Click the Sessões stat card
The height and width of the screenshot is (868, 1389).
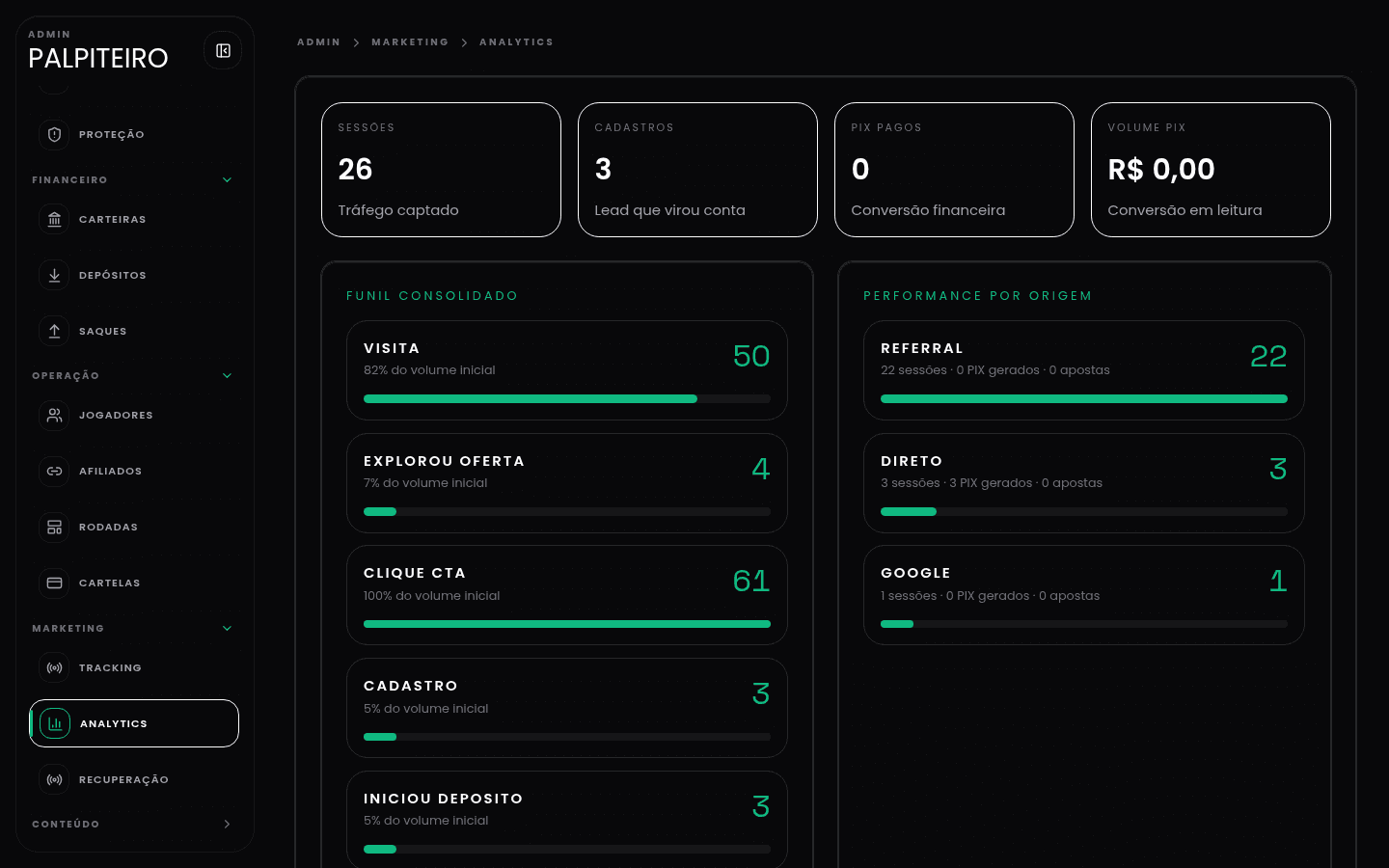click(441, 170)
